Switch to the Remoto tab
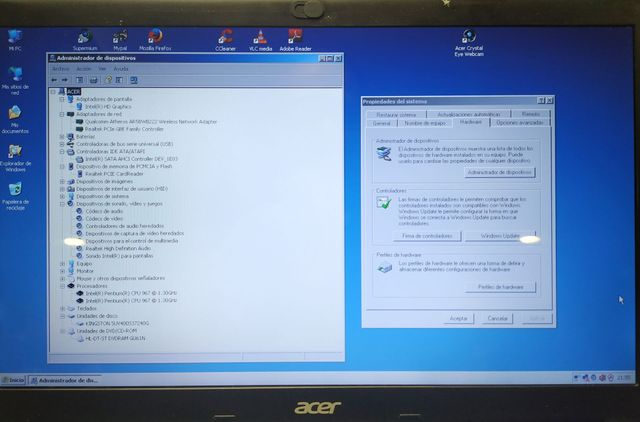 coord(531,114)
